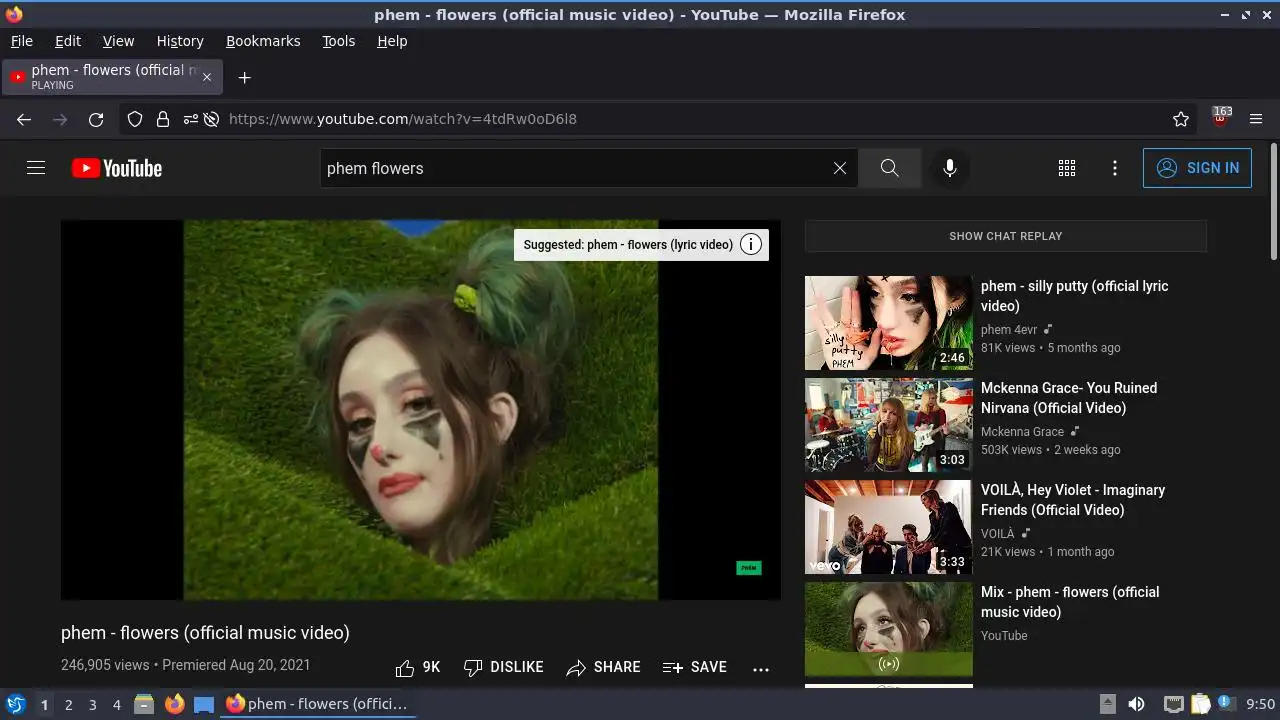Open Mckenna Grace You Ruined Nirvana title
This screenshot has height=720, width=1280.
(1069, 398)
